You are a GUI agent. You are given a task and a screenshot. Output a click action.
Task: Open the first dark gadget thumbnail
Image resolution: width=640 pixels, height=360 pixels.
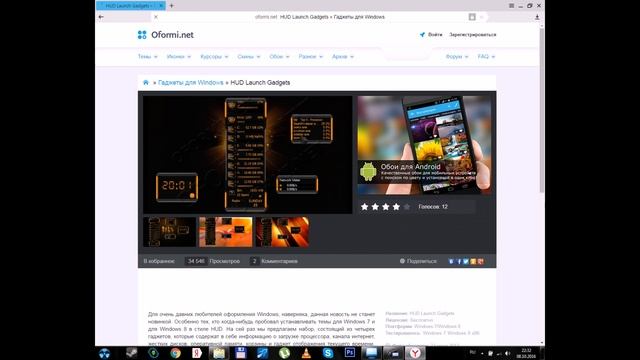[170, 232]
